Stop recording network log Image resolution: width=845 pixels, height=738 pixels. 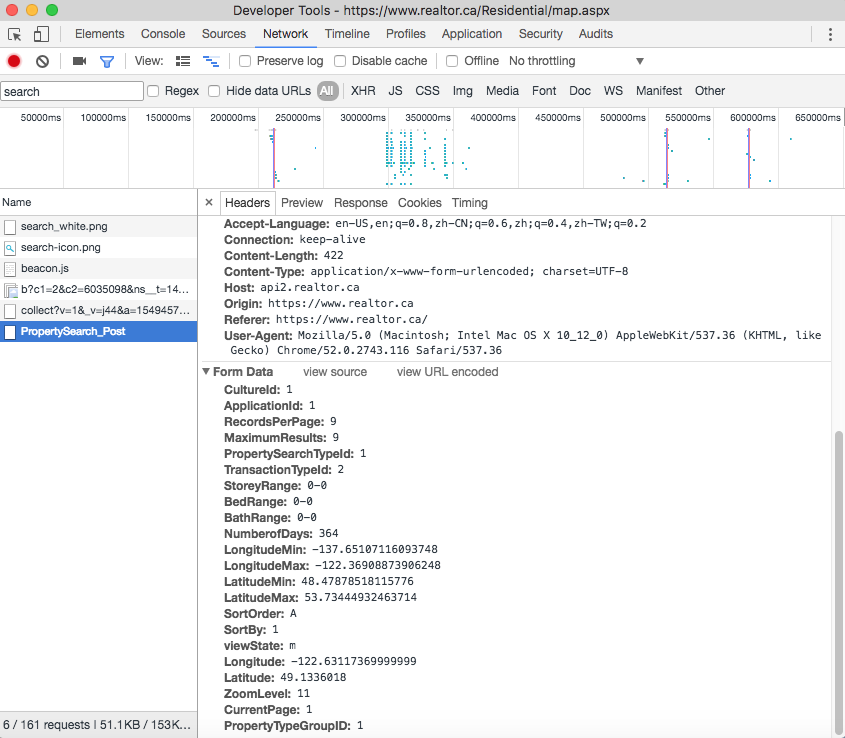14,61
